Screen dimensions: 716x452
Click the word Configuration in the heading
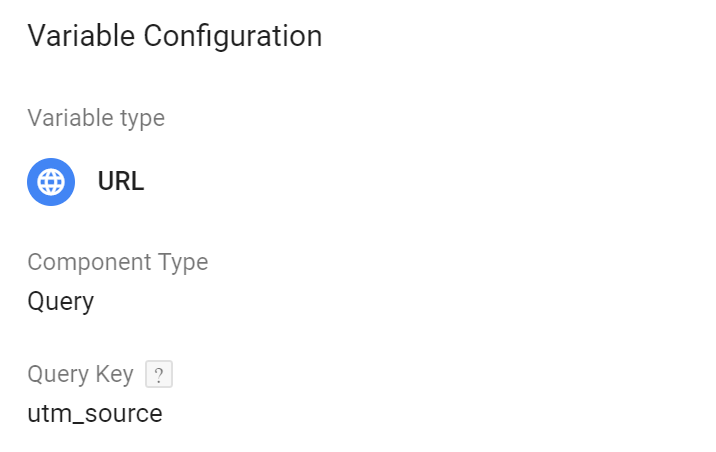point(233,37)
